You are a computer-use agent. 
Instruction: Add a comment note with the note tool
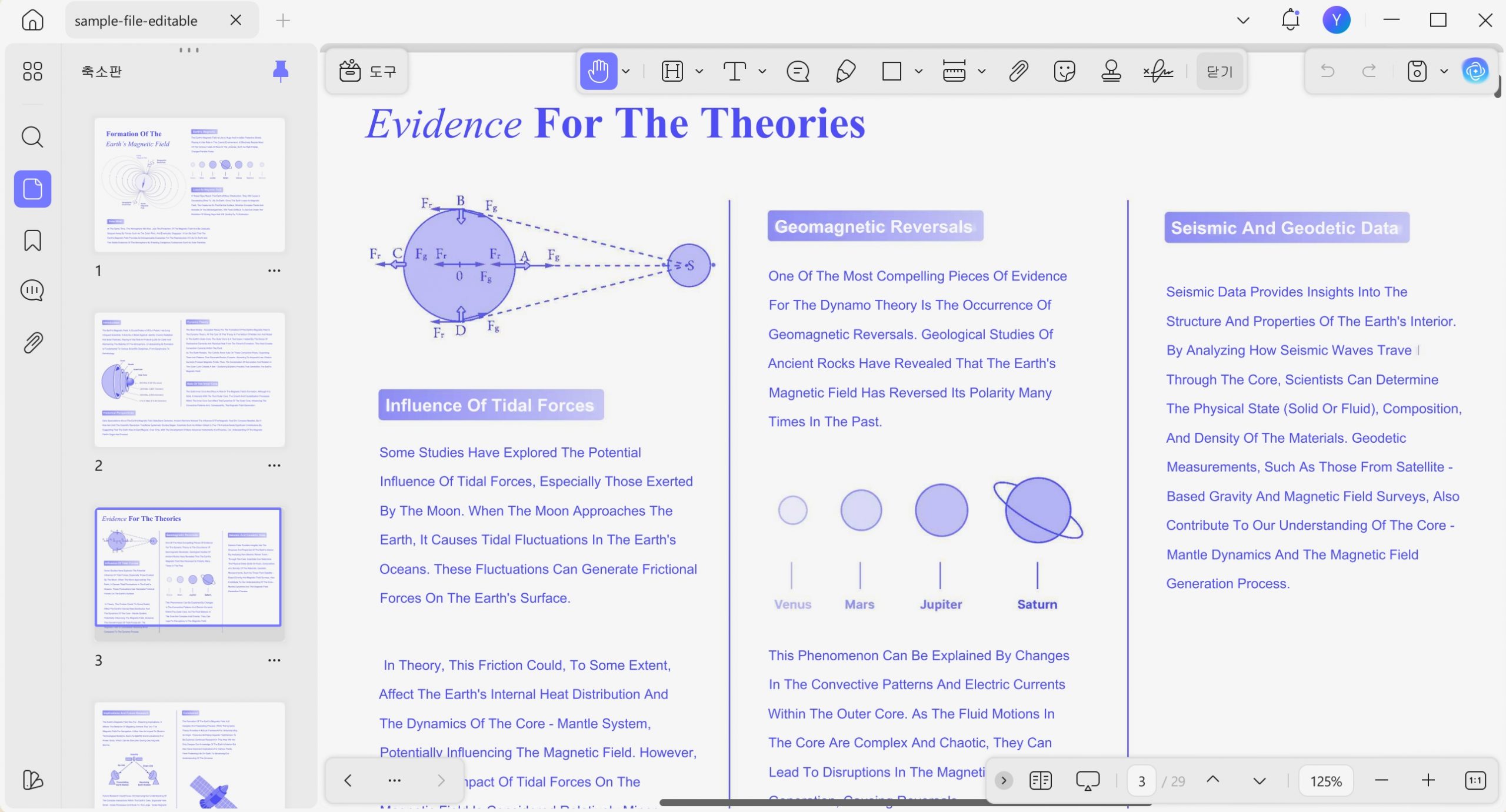[798, 71]
